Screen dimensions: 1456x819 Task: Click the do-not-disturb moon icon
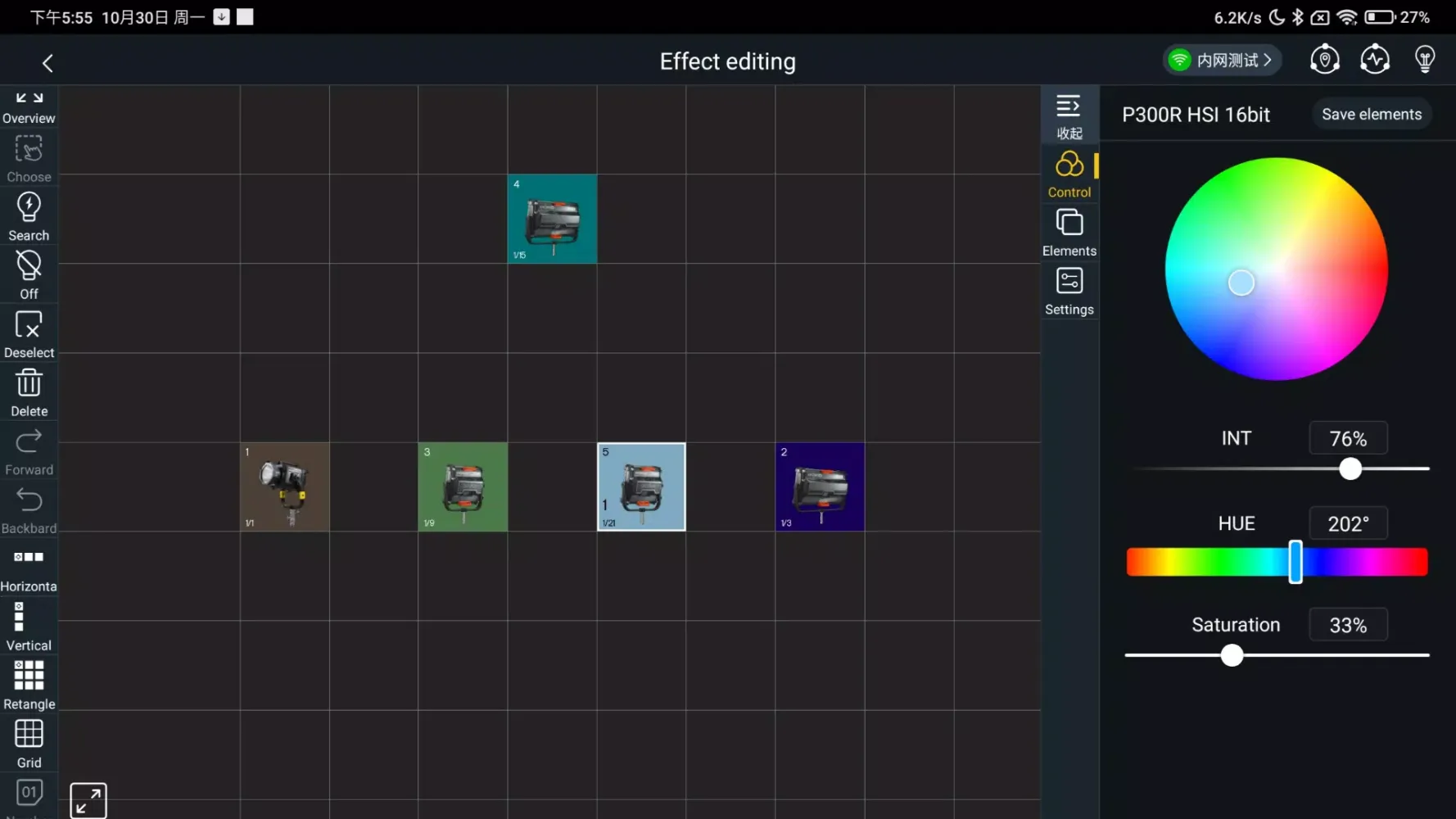point(1276,17)
